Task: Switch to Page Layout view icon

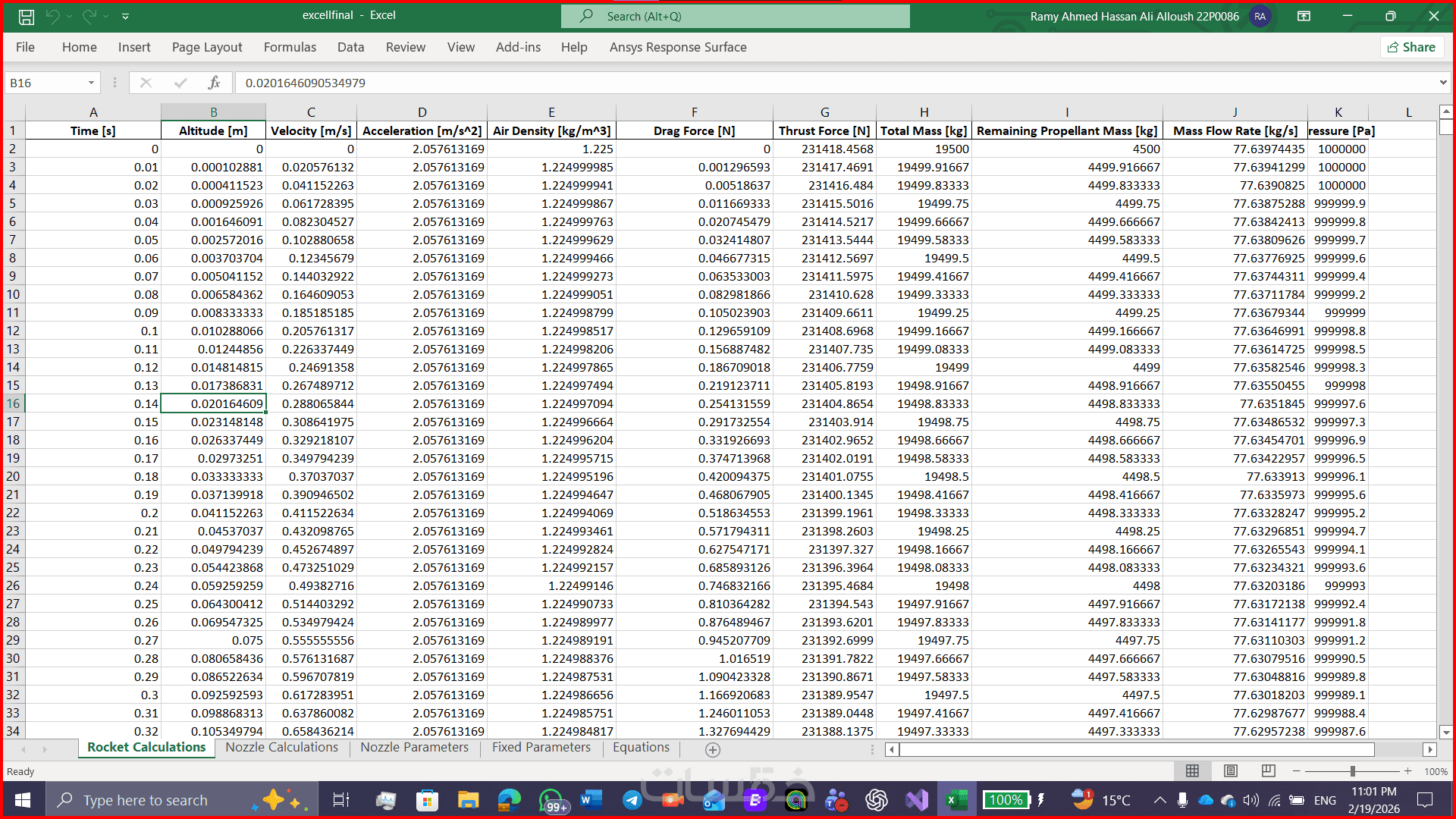Action: point(1230,770)
